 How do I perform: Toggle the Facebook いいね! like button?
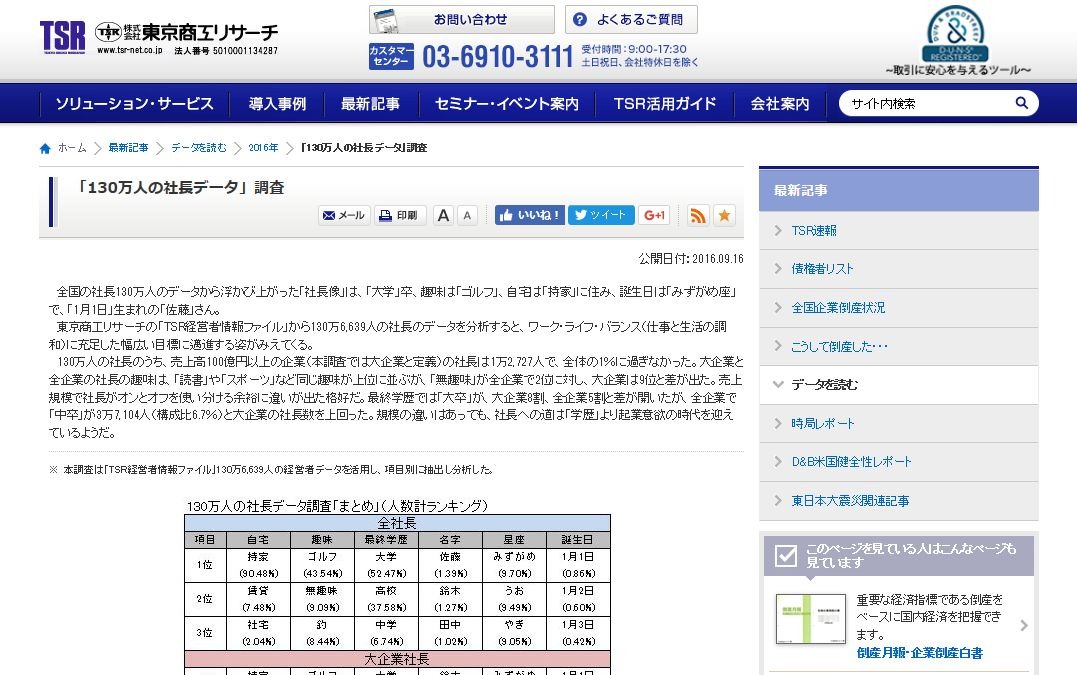click(528, 214)
